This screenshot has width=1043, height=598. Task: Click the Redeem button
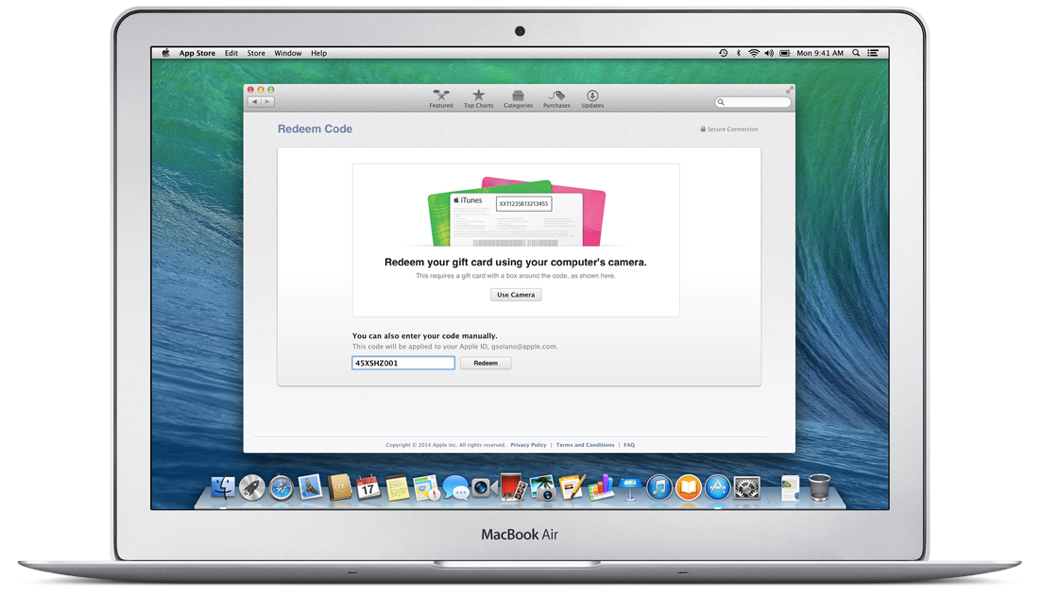485,363
